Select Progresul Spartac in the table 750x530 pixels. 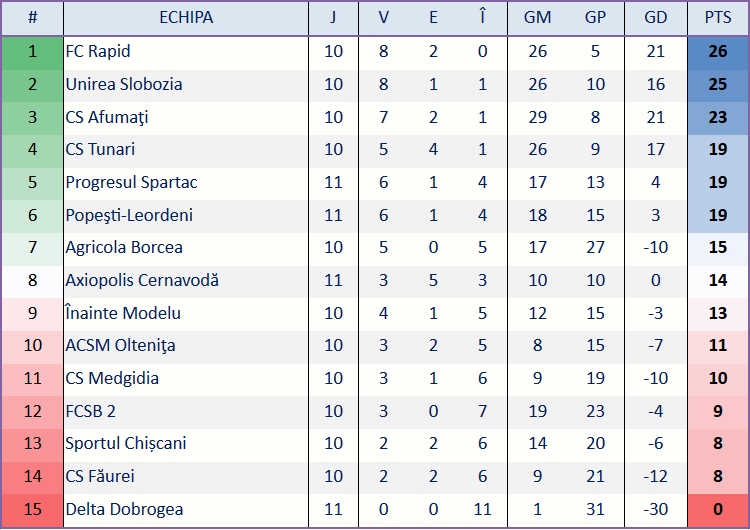pos(132,182)
